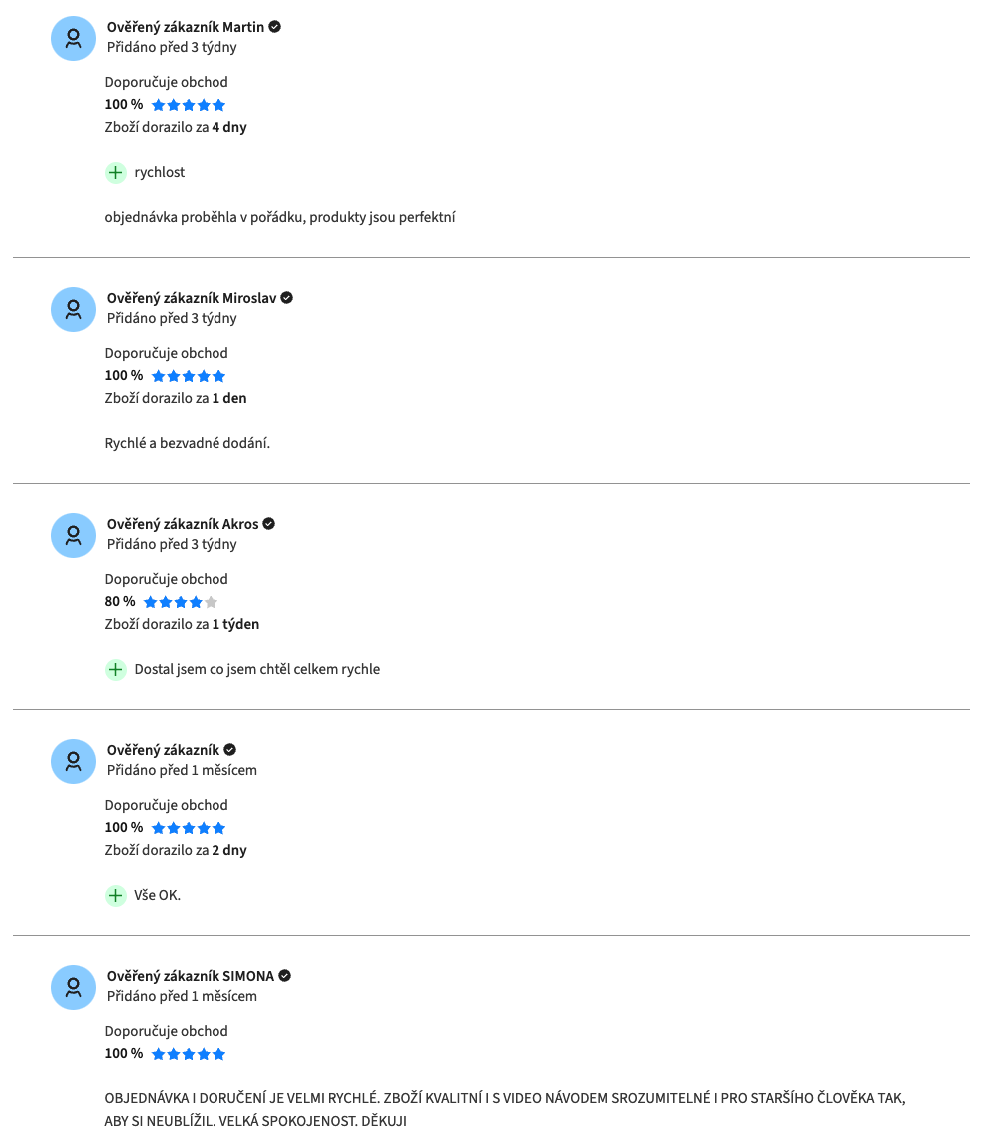Click Martin's five-star rating
Screen dimensions: 989x1147
(x=188, y=105)
